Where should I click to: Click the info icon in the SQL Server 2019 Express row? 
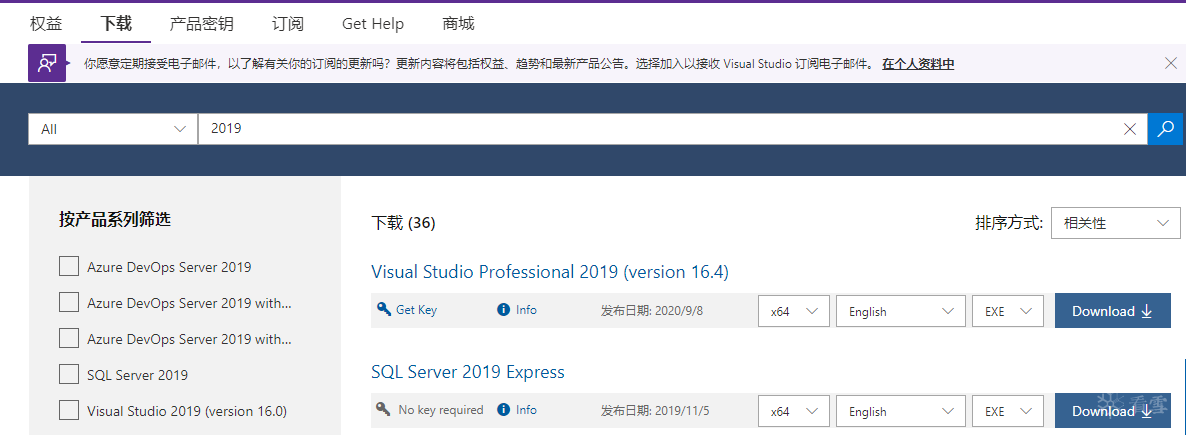coord(503,409)
